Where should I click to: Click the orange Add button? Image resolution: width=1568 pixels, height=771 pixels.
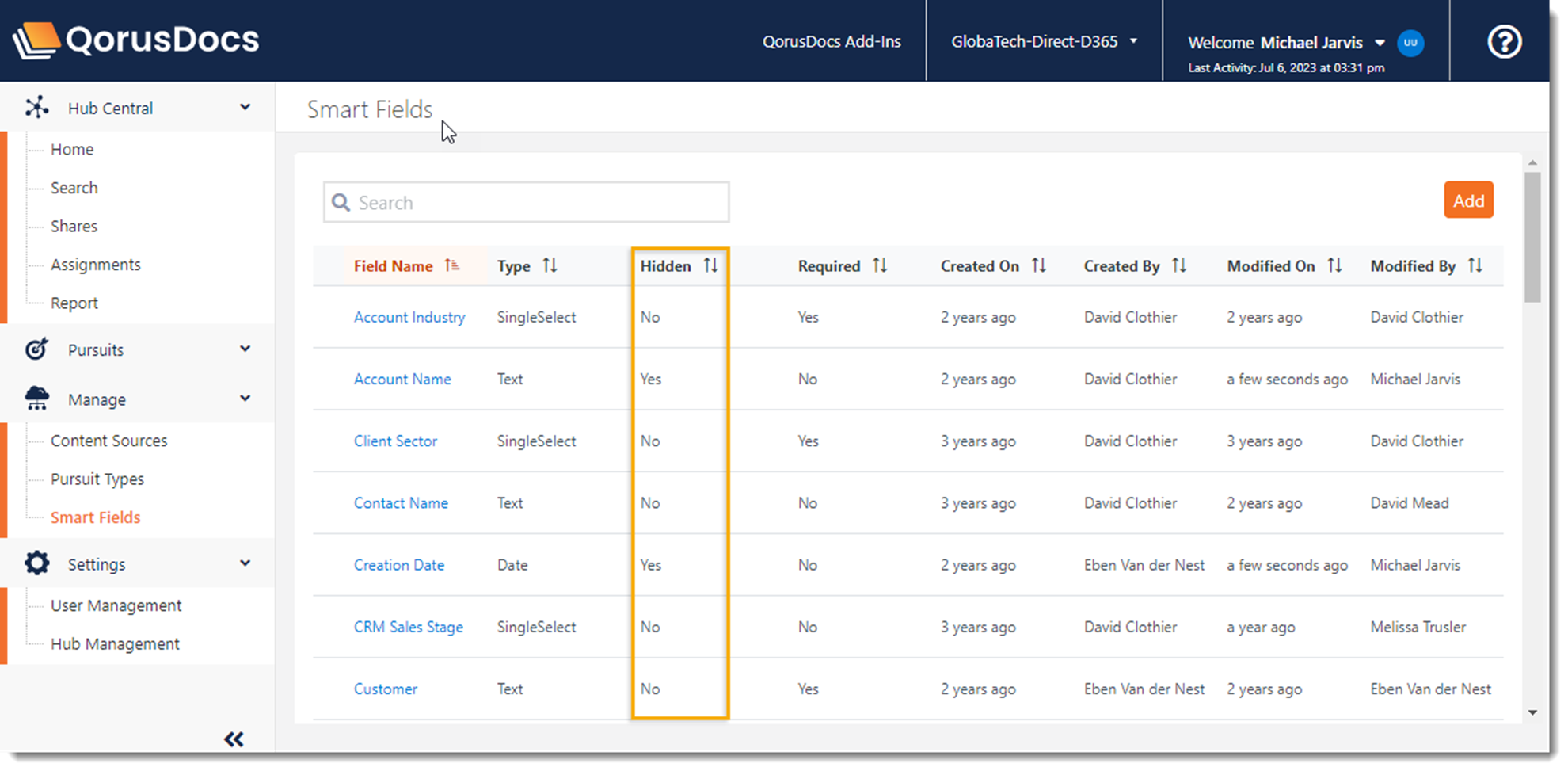(1468, 200)
